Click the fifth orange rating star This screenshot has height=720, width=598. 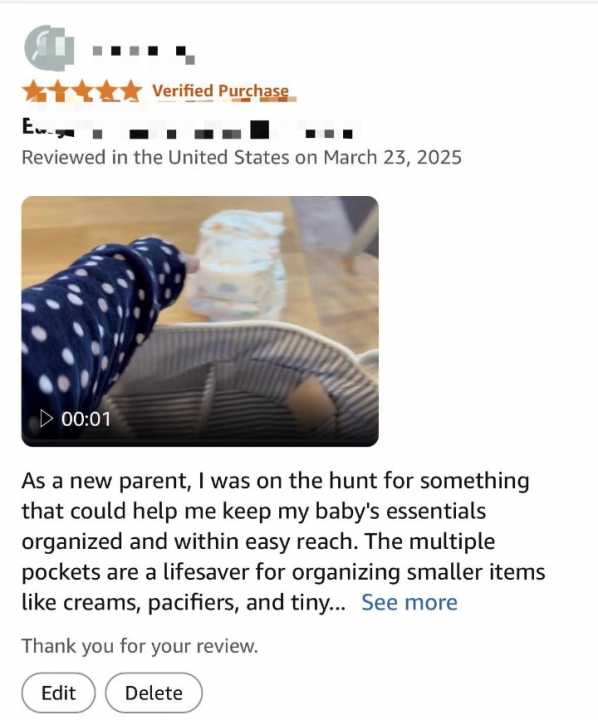pyautogui.click(x=130, y=91)
